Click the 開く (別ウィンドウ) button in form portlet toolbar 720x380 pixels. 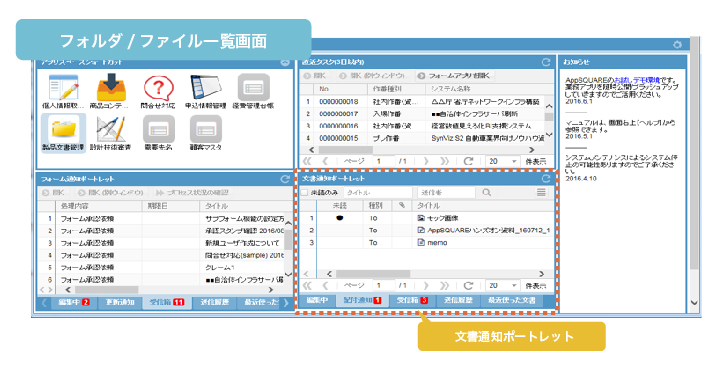point(111,193)
